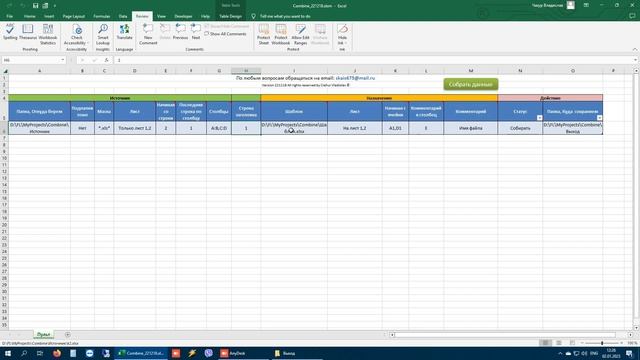
Task: Open the Translate tool
Action: click(x=124, y=32)
